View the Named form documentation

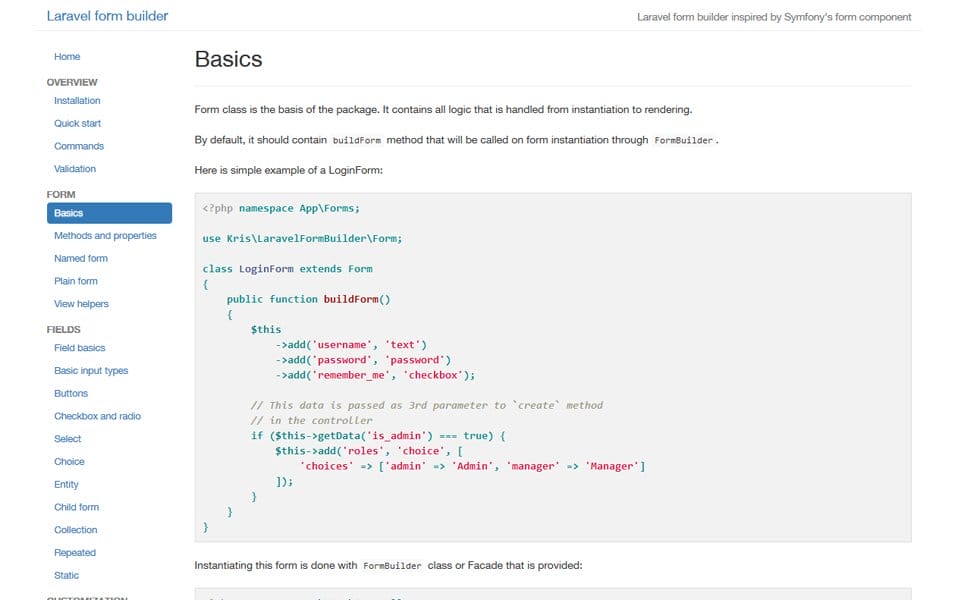click(81, 258)
